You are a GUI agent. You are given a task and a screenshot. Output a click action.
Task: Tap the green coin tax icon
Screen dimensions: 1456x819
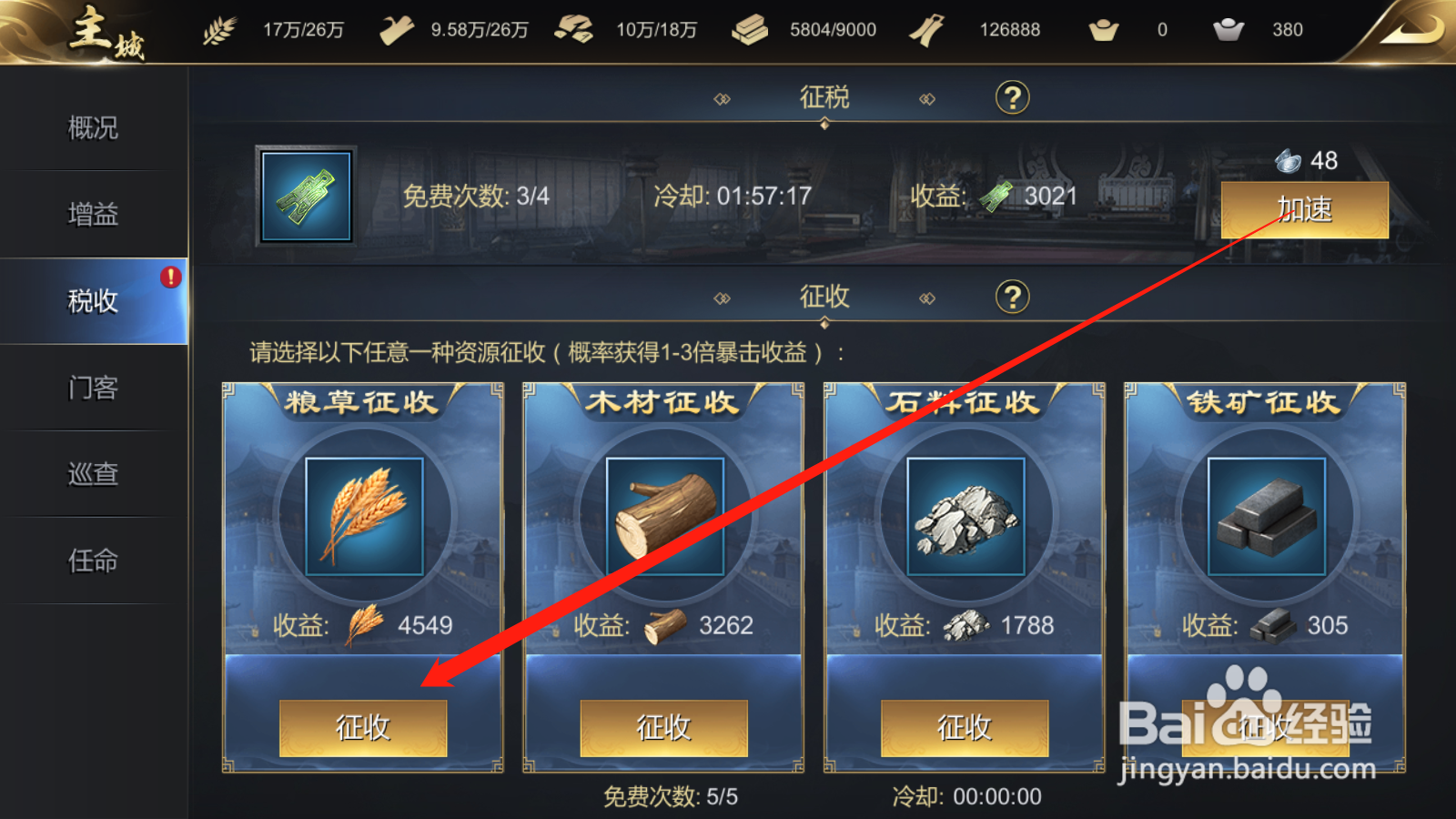pyautogui.click(x=306, y=196)
